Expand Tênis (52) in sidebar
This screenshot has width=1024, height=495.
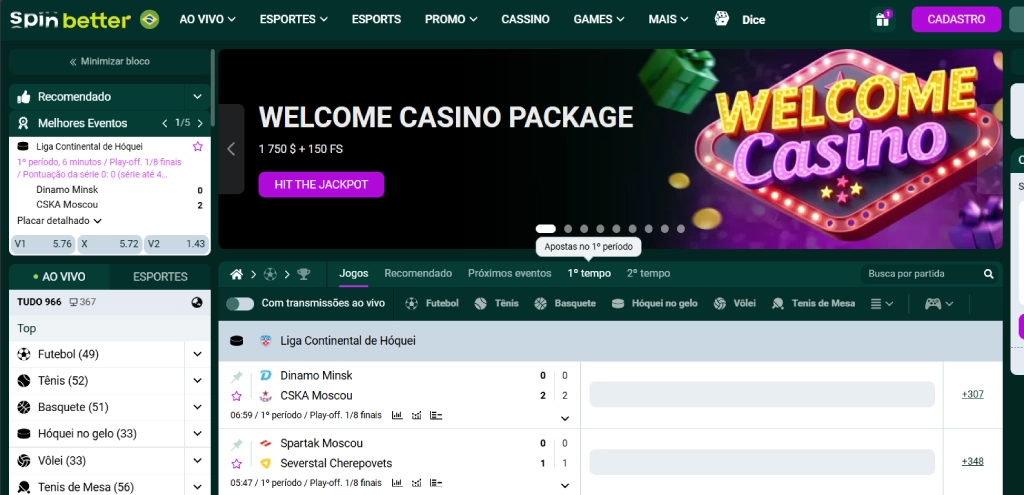pyautogui.click(x=197, y=381)
